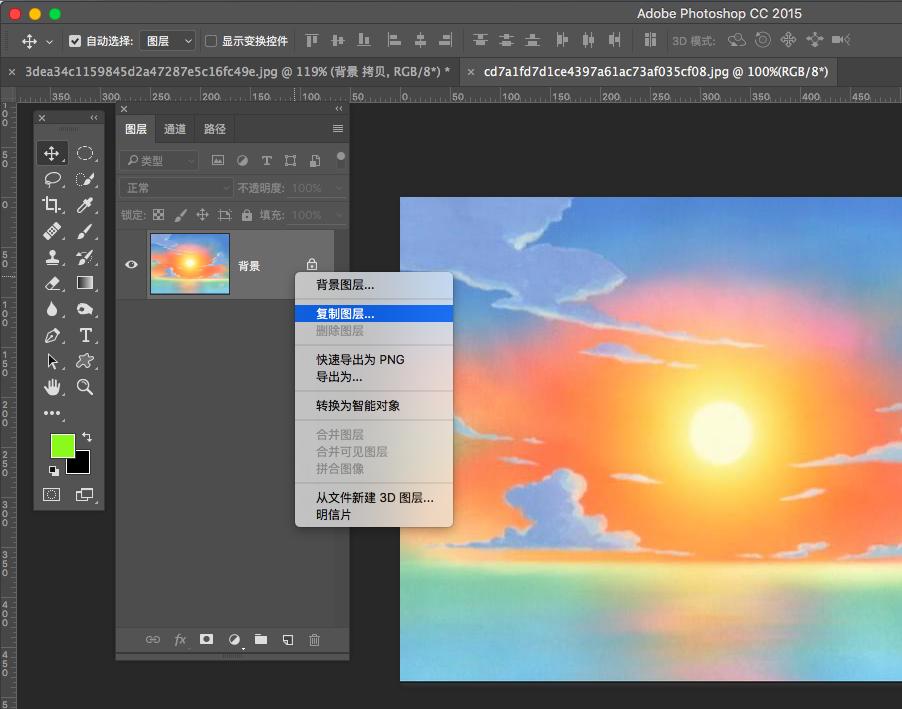The image size is (902, 709).
Task: Click the green foreground color swatch
Action: pos(62,446)
